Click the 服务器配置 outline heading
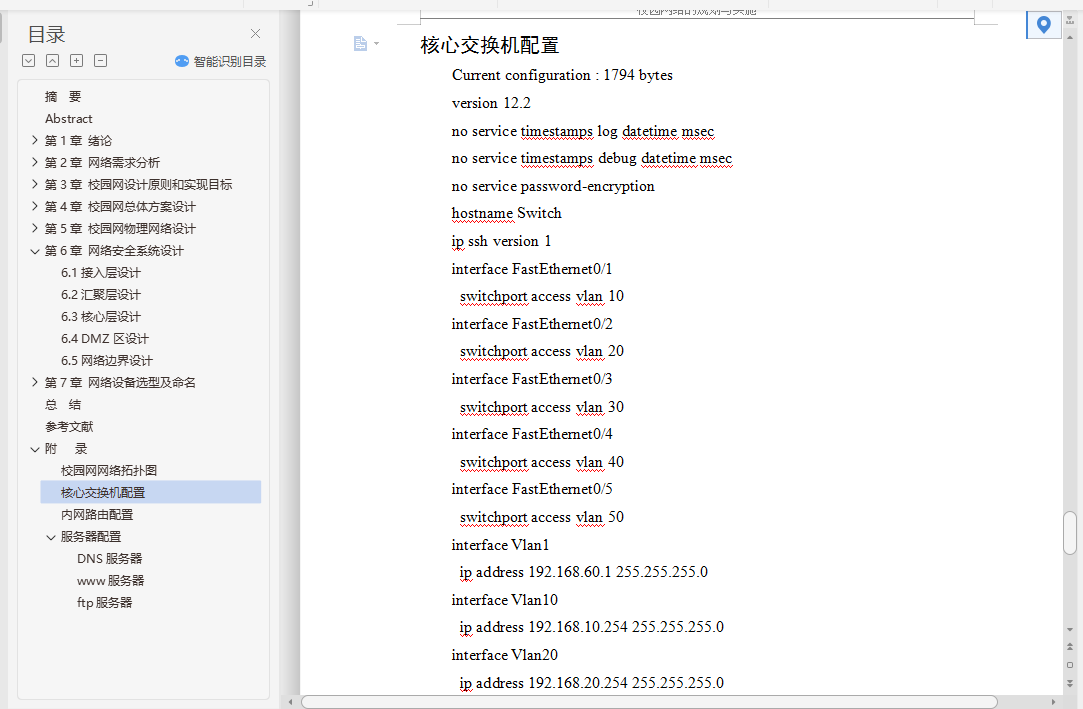This screenshot has width=1083, height=709. pyautogui.click(x=90, y=536)
